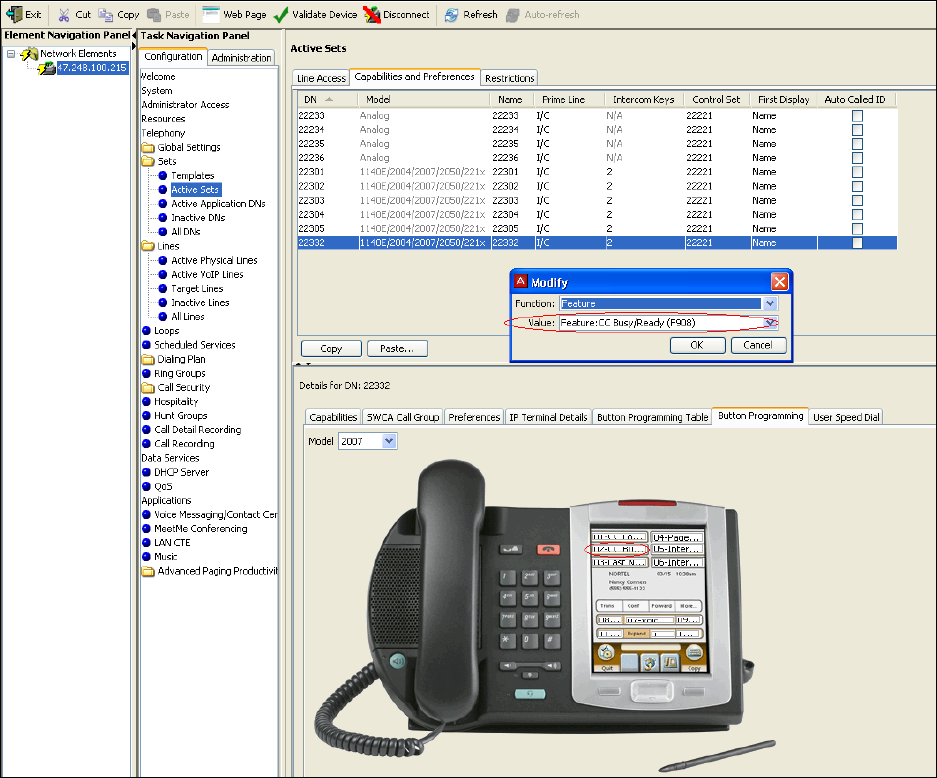The image size is (937, 778).
Task: Switch to the Restrictions tab
Action: click(x=509, y=78)
